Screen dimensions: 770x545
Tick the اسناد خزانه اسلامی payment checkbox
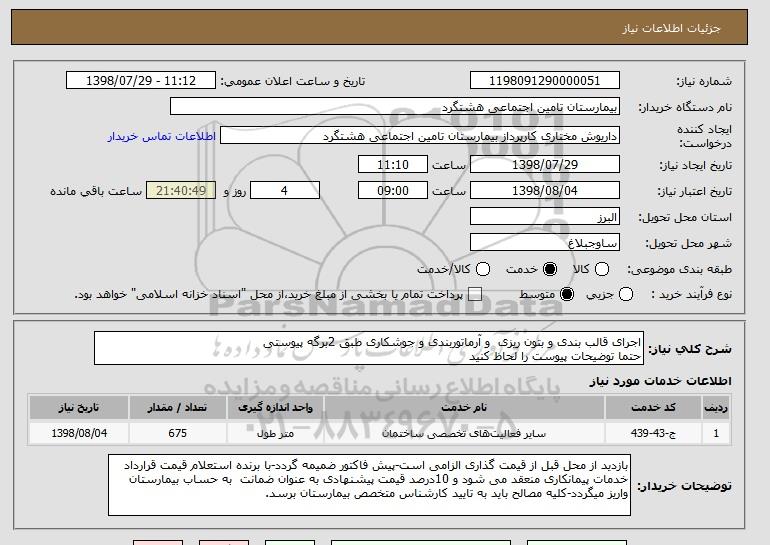(x=475, y=294)
